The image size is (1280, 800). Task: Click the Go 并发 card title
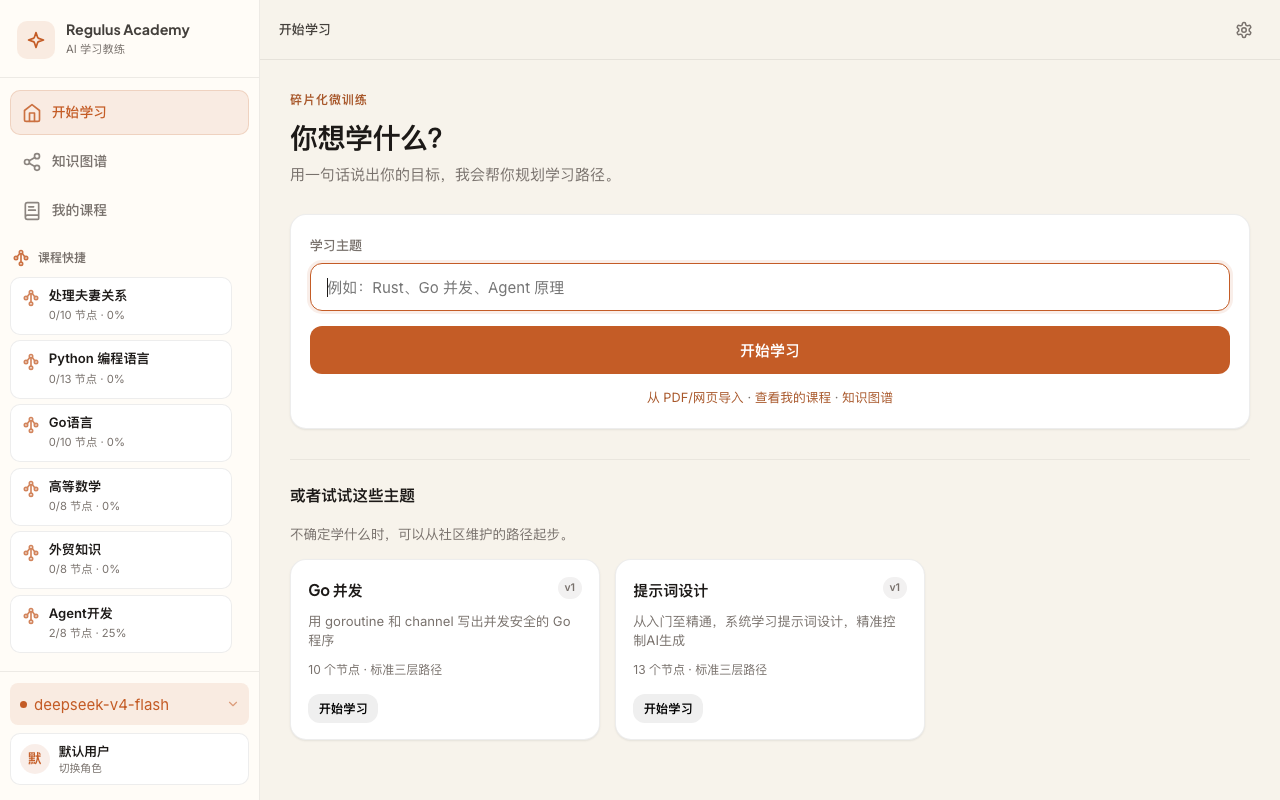(335, 591)
